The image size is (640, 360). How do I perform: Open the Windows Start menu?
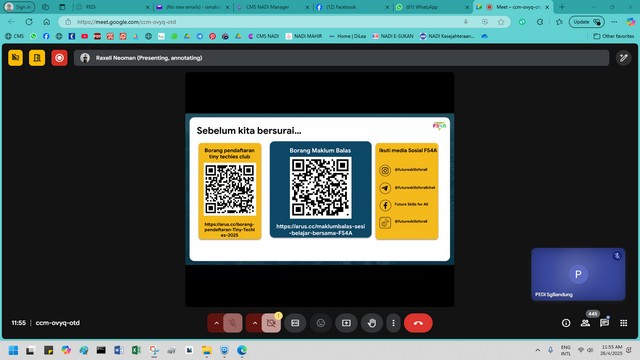tap(13, 350)
